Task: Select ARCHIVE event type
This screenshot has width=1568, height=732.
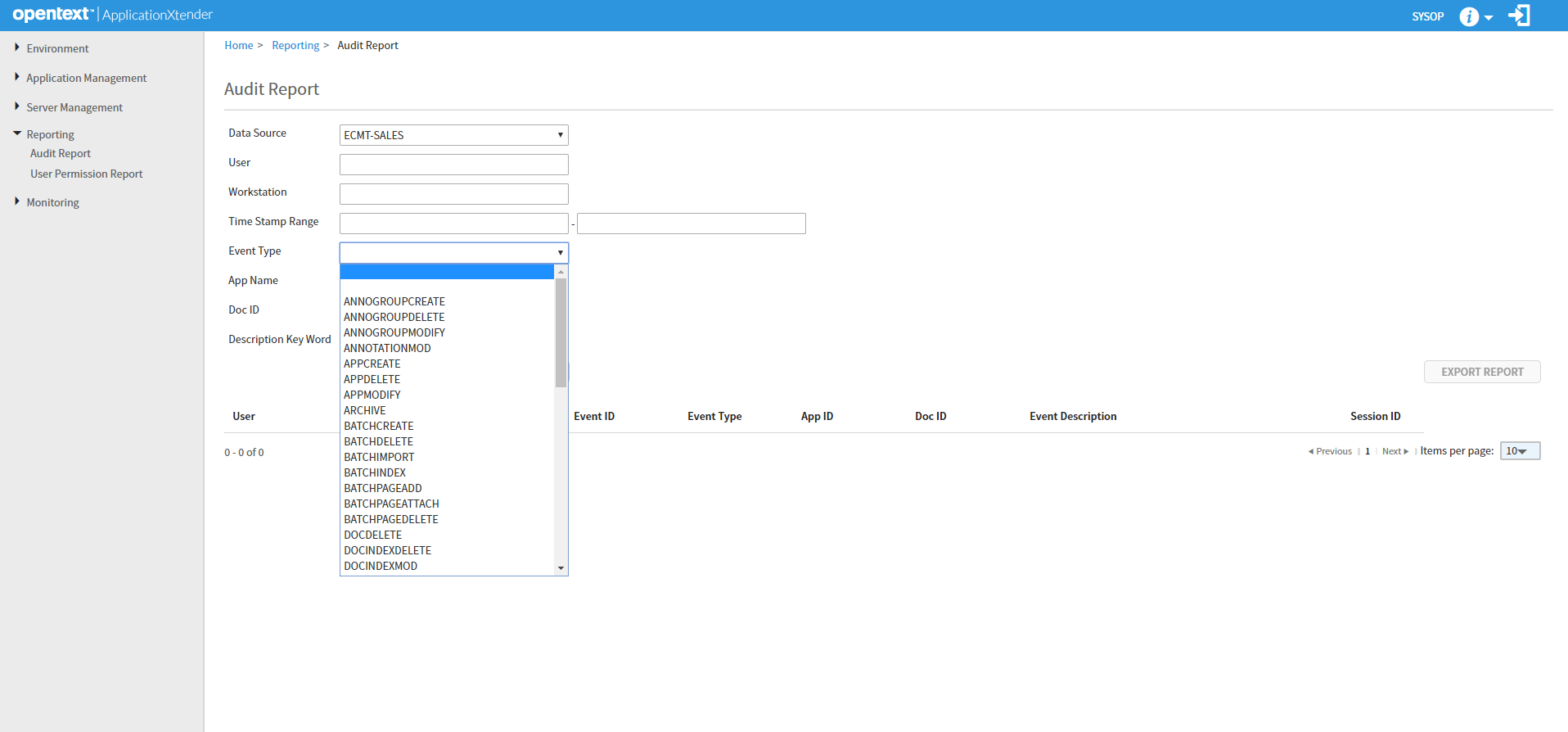Action: point(365,410)
